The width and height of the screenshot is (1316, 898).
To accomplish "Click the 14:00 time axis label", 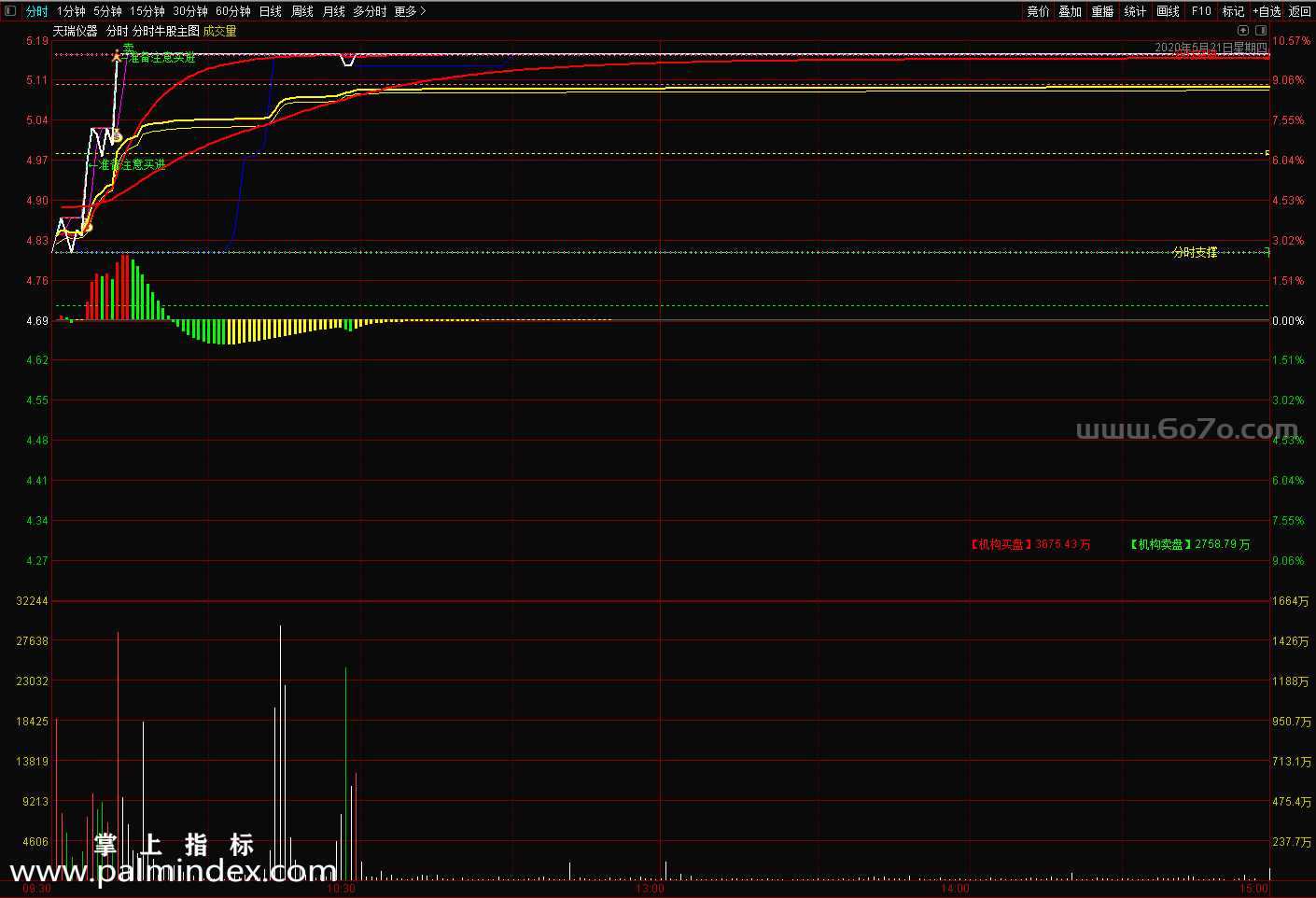I will [x=955, y=888].
